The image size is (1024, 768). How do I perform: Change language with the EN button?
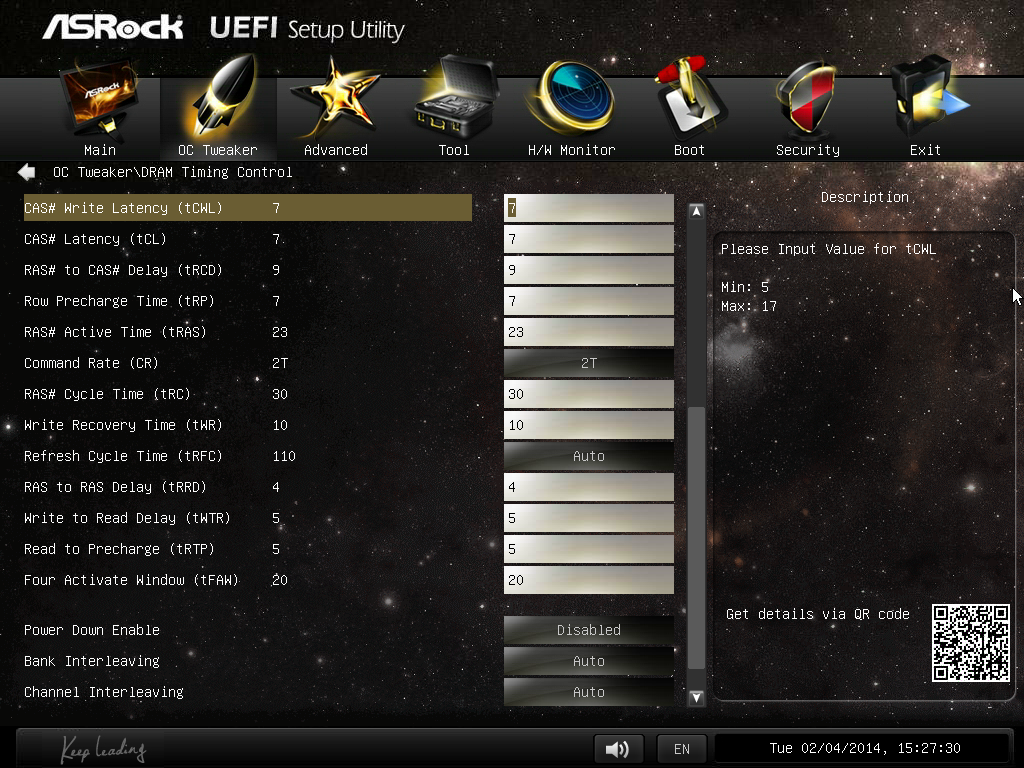(x=682, y=749)
